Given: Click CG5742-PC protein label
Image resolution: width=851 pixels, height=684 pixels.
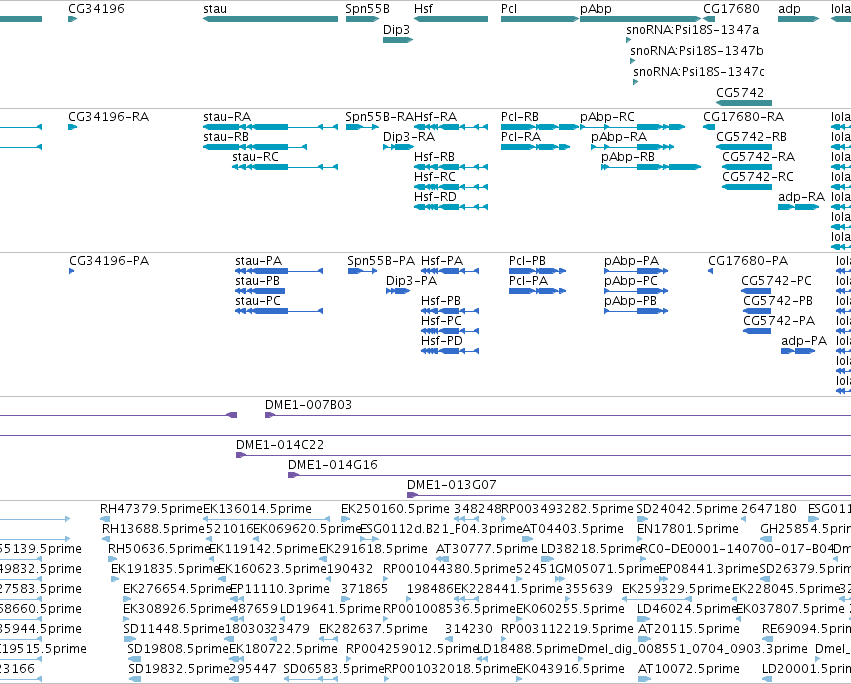Looking at the screenshot, I should pos(777,281).
